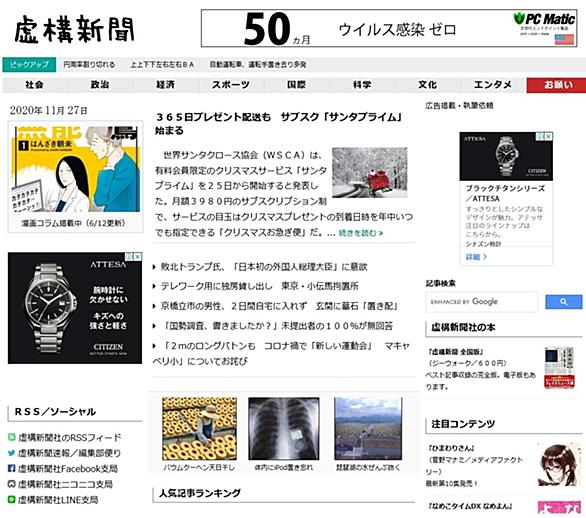
Task: Click the LINE icon for LINE支局
Action: (x=12, y=499)
